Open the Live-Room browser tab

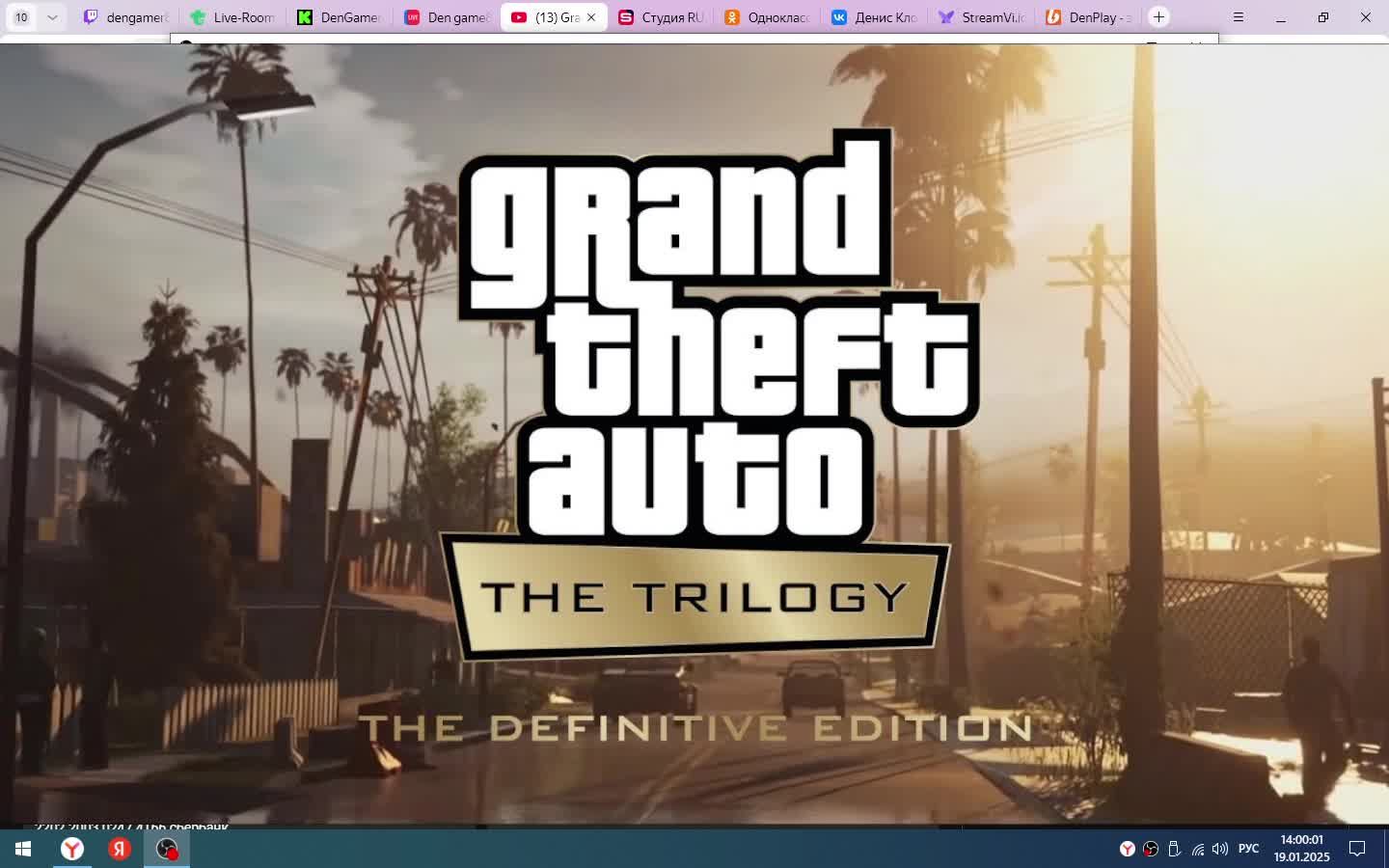click(x=233, y=17)
